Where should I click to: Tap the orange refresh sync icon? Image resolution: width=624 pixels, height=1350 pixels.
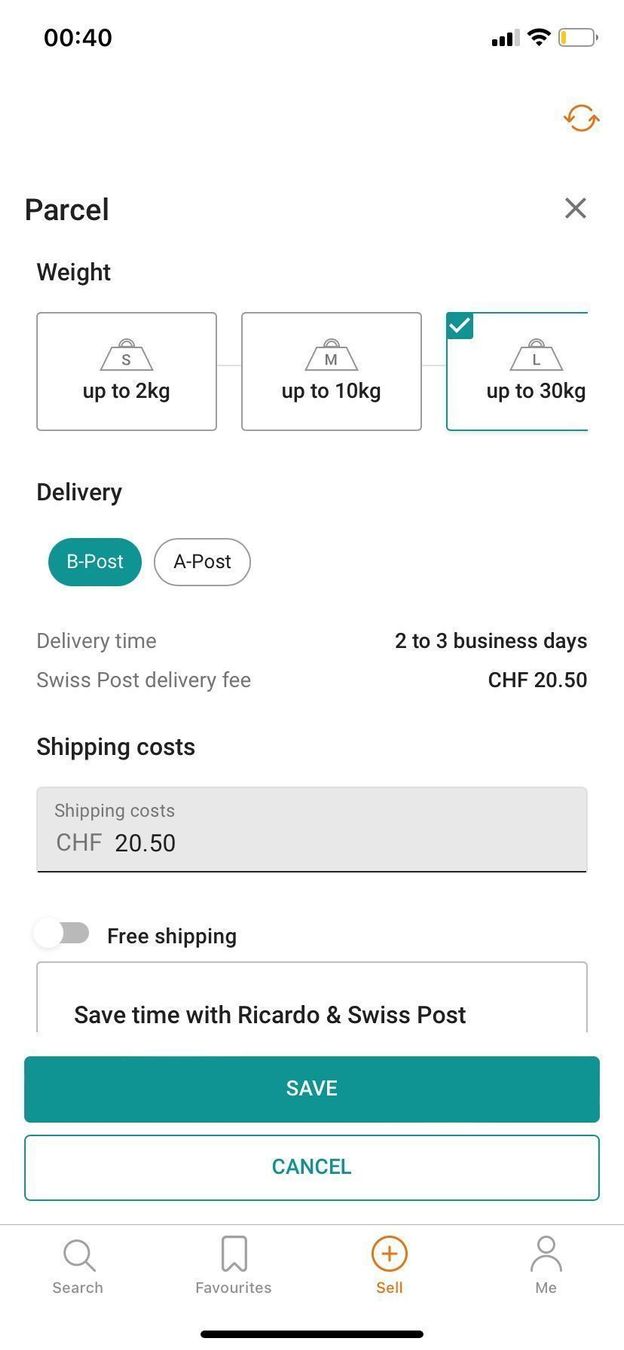point(581,119)
